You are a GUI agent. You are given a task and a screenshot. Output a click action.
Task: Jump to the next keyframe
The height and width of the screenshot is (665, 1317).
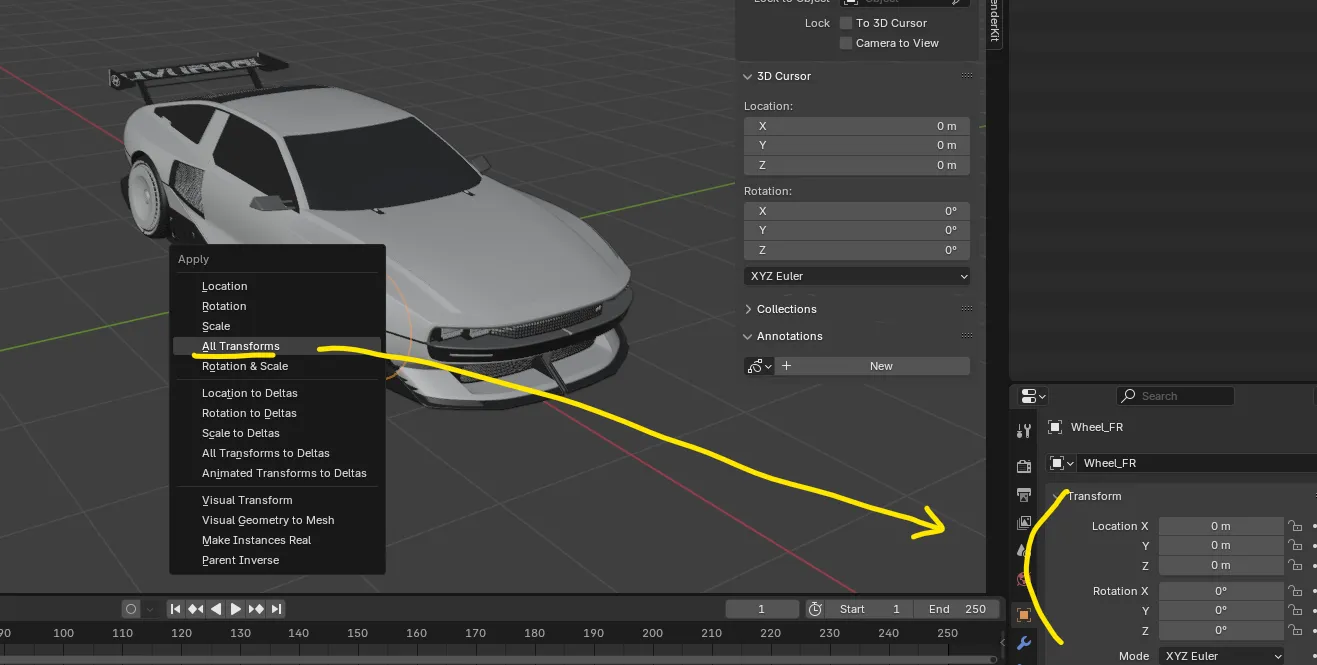pyautogui.click(x=257, y=609)
